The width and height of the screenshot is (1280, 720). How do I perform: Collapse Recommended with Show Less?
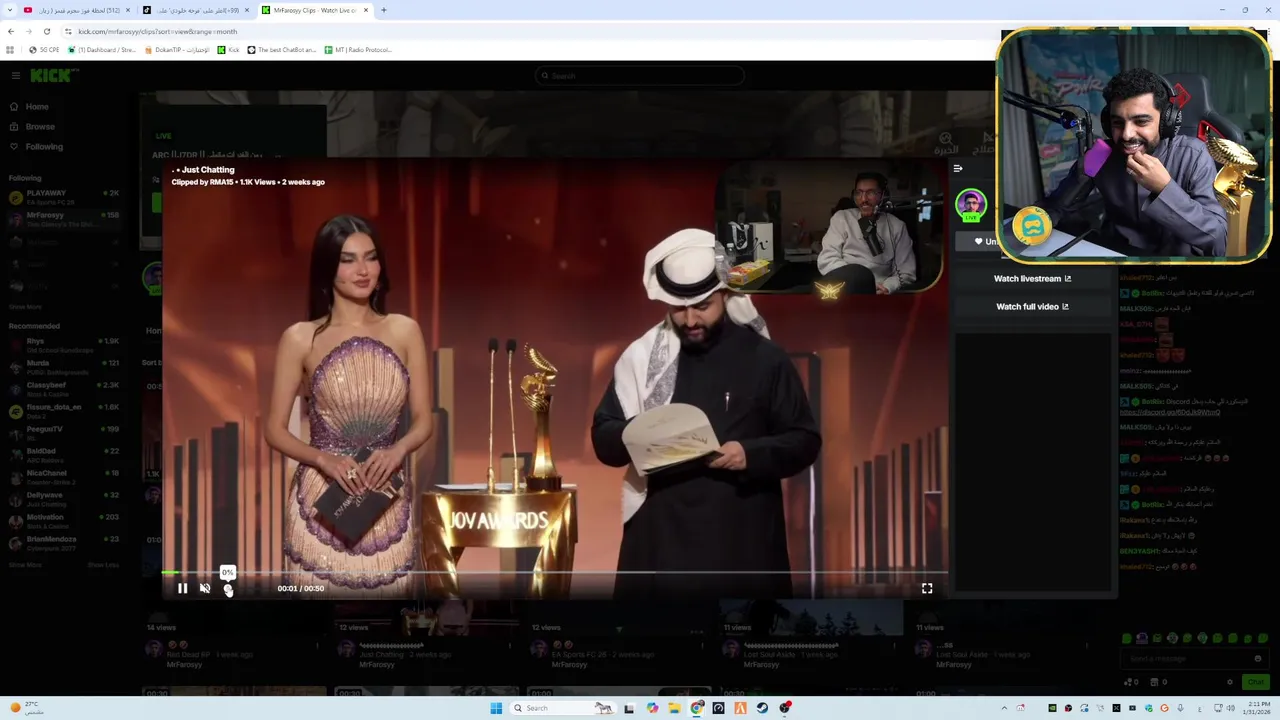point(103,565)
